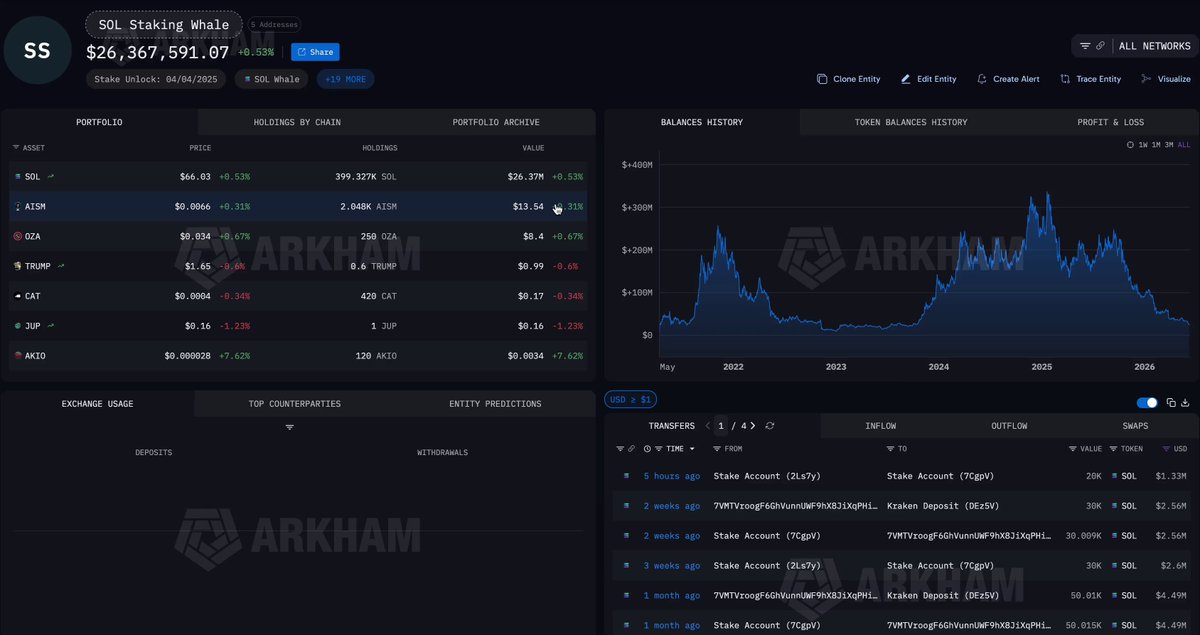The width and height of the screenshot is (1200, 635).
Task: Open VALUE column filter
Action: [x=1073, y=449]
